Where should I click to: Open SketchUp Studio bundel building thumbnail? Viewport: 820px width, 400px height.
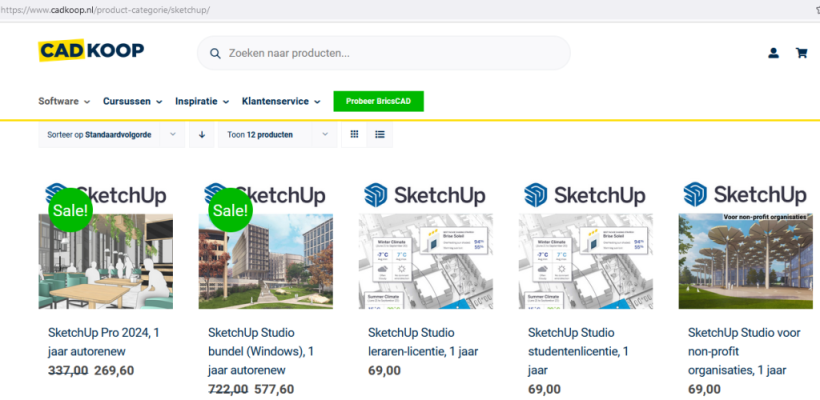266,261
